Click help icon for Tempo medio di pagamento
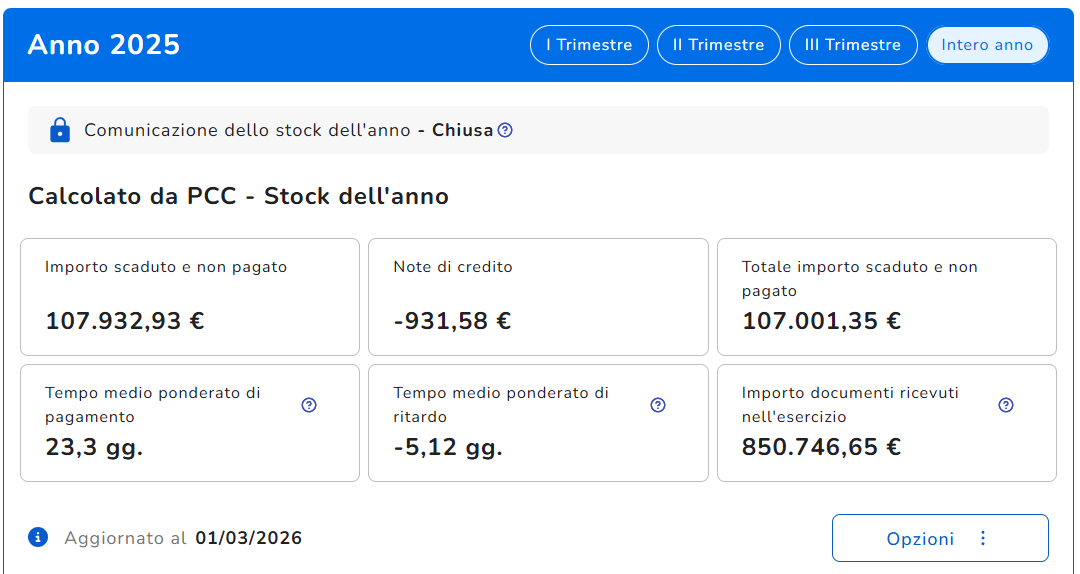The width and height of the screenshot is (1080, 574). tap(309, 405)
